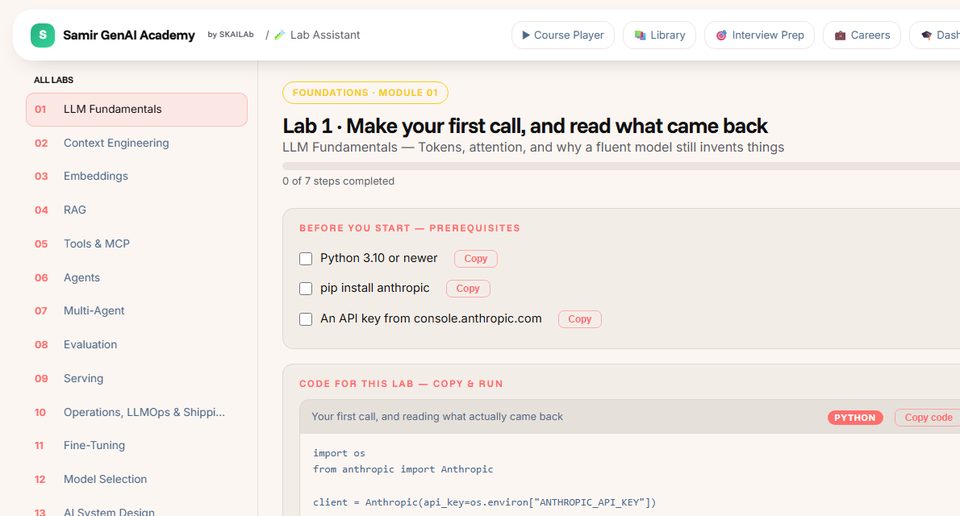This screenshot has width=960, height=516.
Task: Open lab 08 Evaluation
Action: coord(137,345)
